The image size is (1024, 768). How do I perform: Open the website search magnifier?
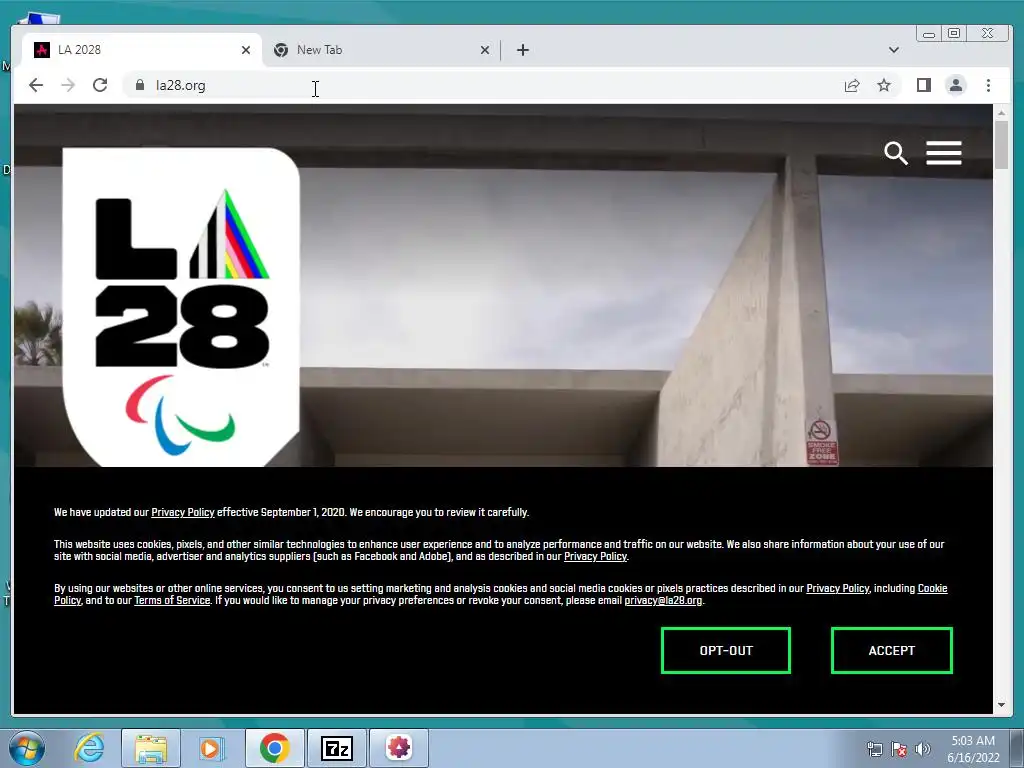pyautogui.click(x=895, y=153)
